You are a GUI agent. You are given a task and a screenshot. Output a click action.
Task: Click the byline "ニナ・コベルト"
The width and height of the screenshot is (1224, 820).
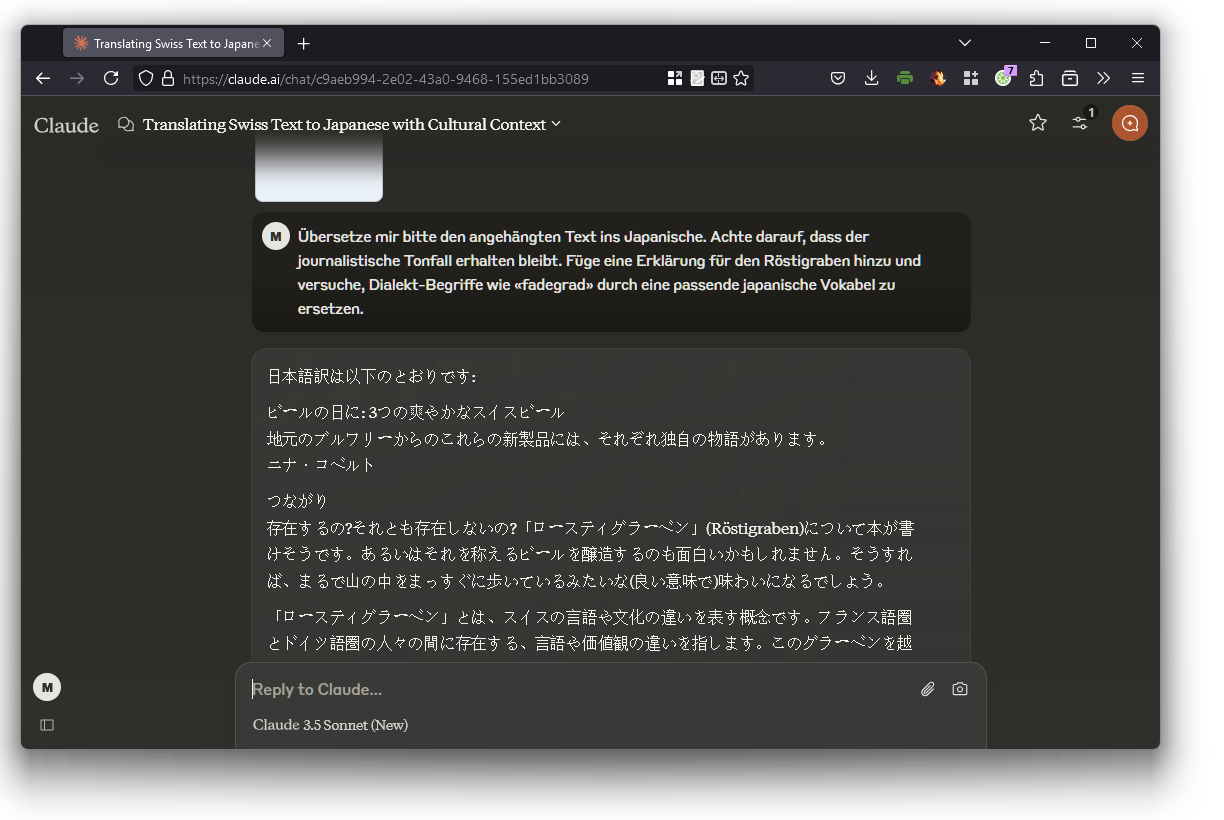[321, 465]
